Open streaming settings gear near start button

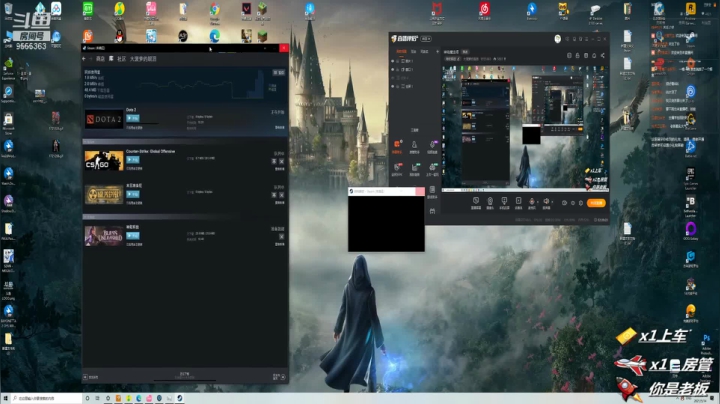pos(581,203)
